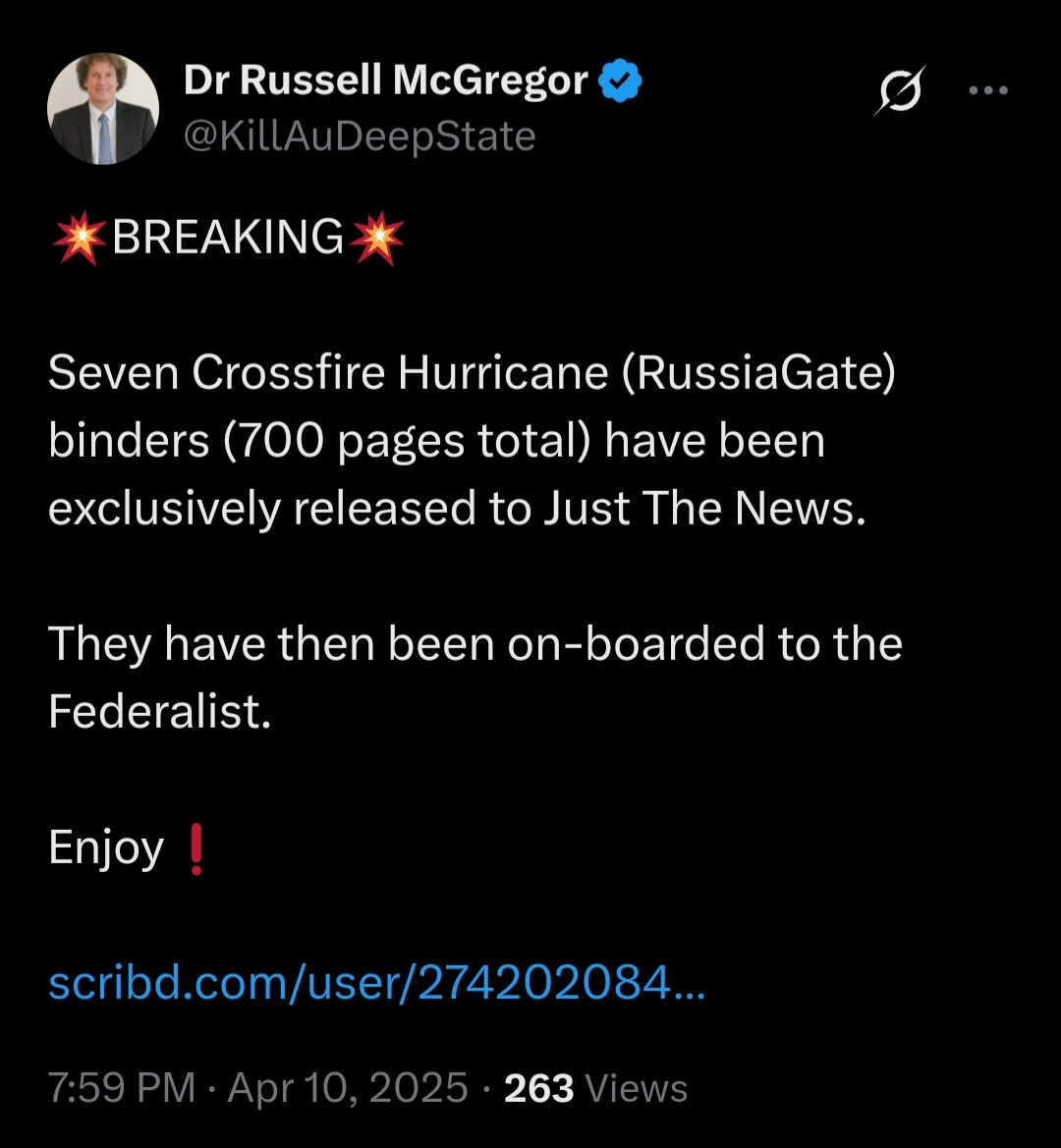Select the BREAKING headline text
Screen dimensions: 1061x1148
(228, 239)
